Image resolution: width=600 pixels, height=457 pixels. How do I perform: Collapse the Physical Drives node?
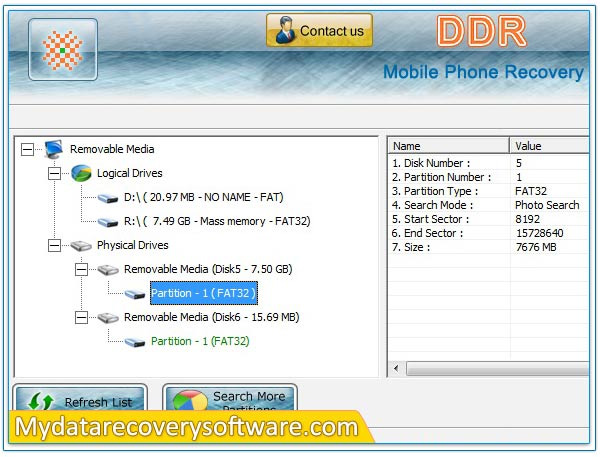pos(54,245)
